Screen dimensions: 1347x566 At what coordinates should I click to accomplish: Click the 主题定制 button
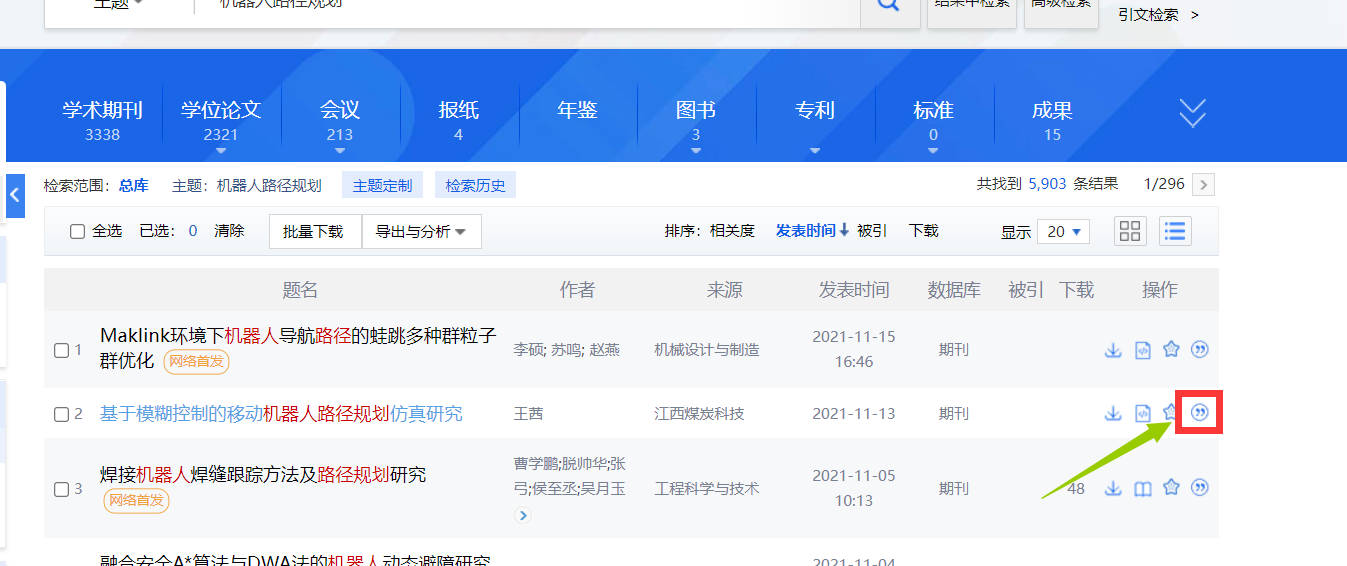[382, 185]
